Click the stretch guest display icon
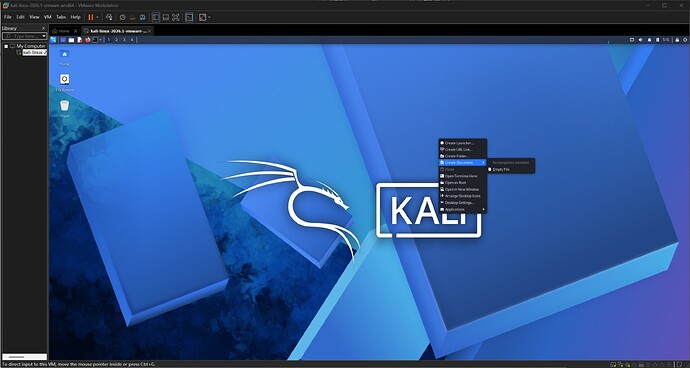 coord(202,17)
